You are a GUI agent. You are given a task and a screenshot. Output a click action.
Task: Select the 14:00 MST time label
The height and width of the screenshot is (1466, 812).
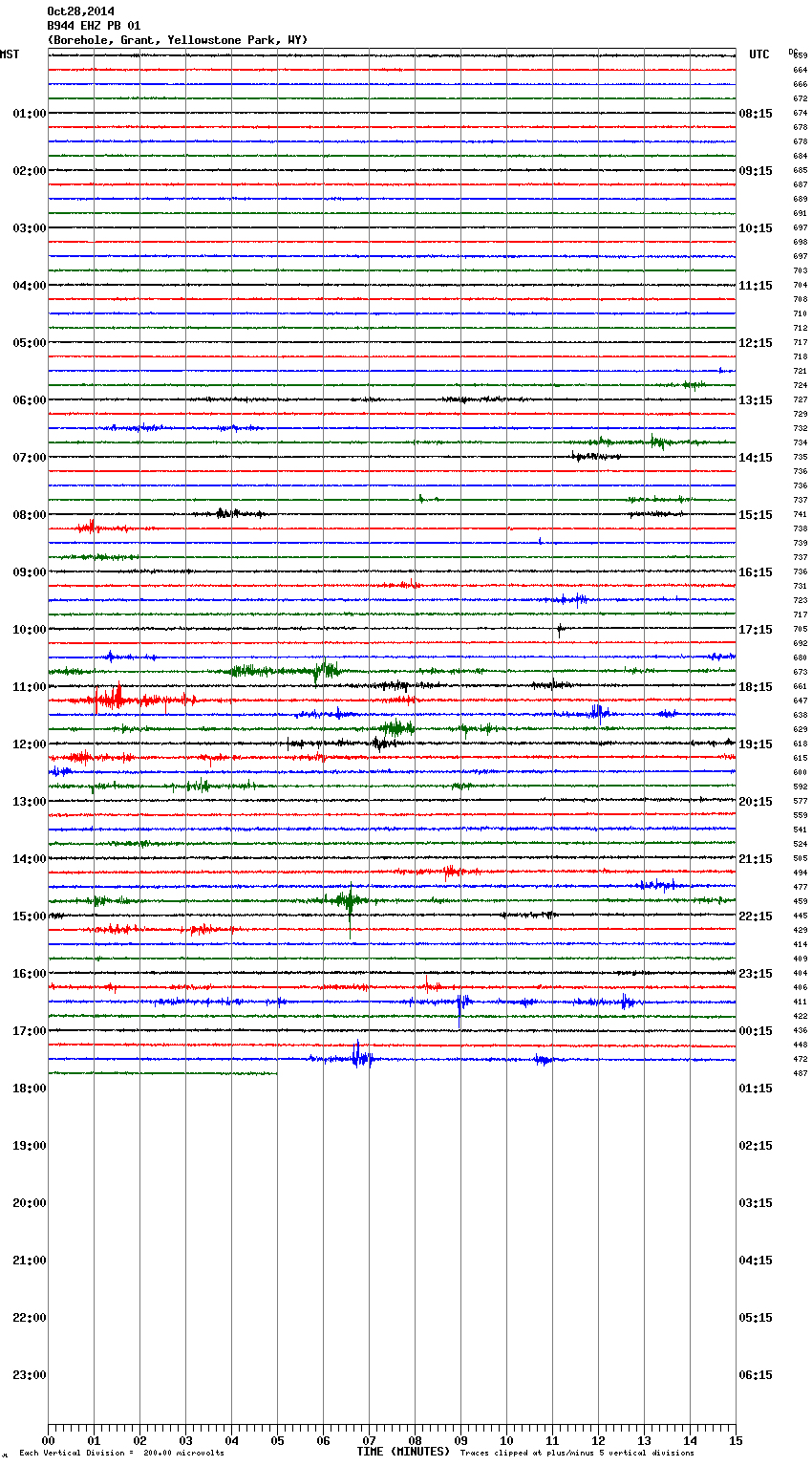tap(30, 859)
